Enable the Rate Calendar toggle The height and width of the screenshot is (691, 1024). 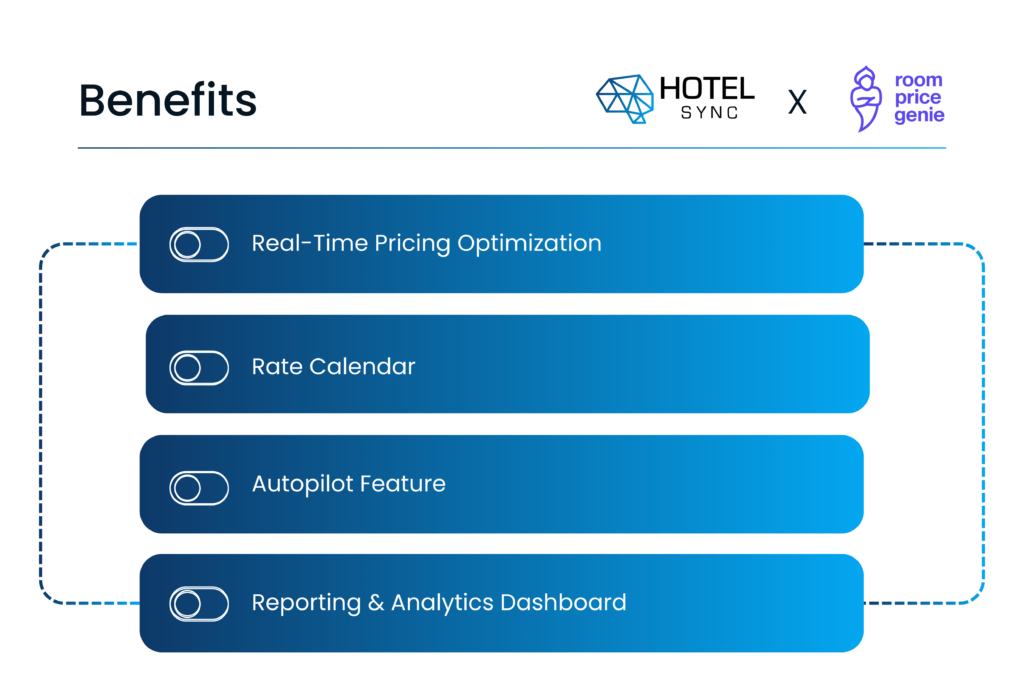coord(199,368)
